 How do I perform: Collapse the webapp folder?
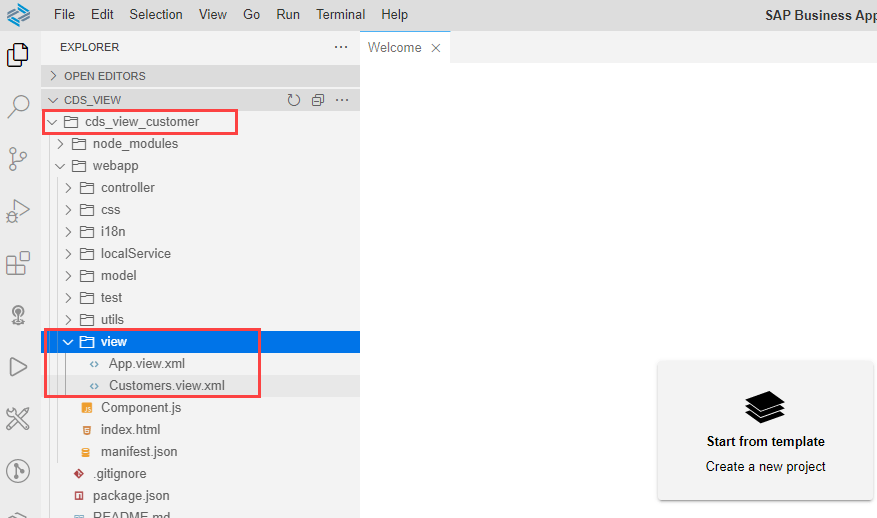point(115,166)
